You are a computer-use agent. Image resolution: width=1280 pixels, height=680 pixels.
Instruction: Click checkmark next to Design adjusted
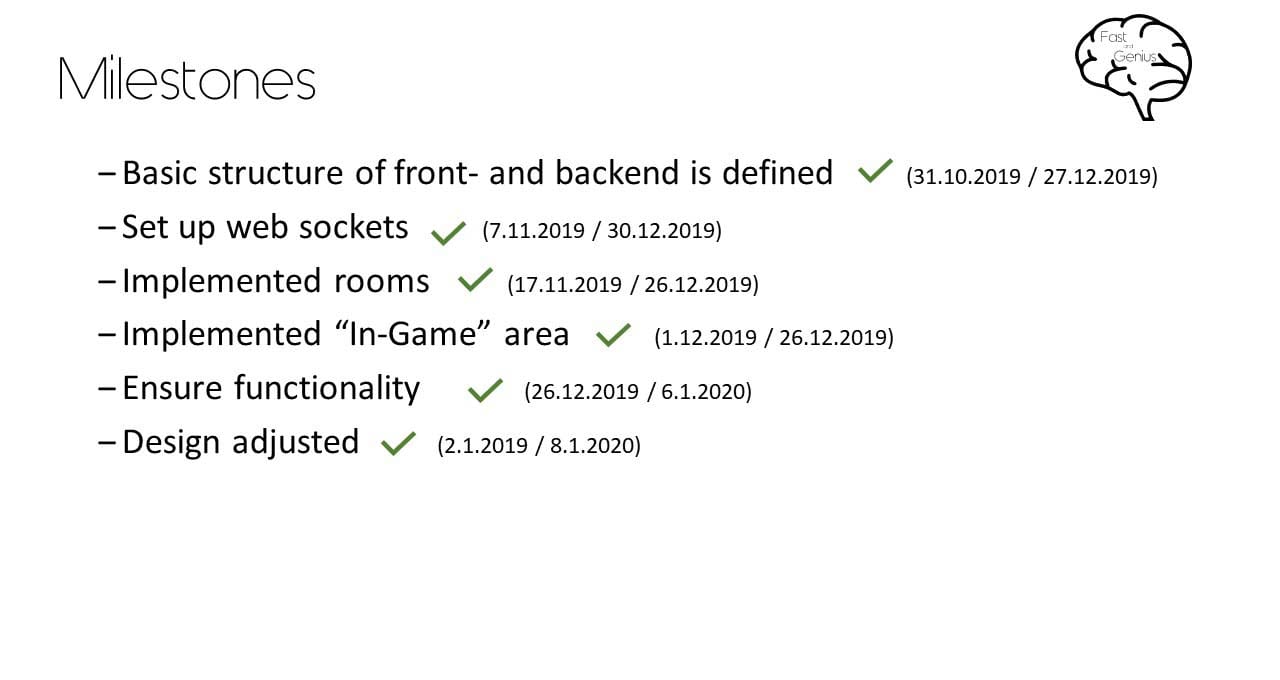[398, 443]
